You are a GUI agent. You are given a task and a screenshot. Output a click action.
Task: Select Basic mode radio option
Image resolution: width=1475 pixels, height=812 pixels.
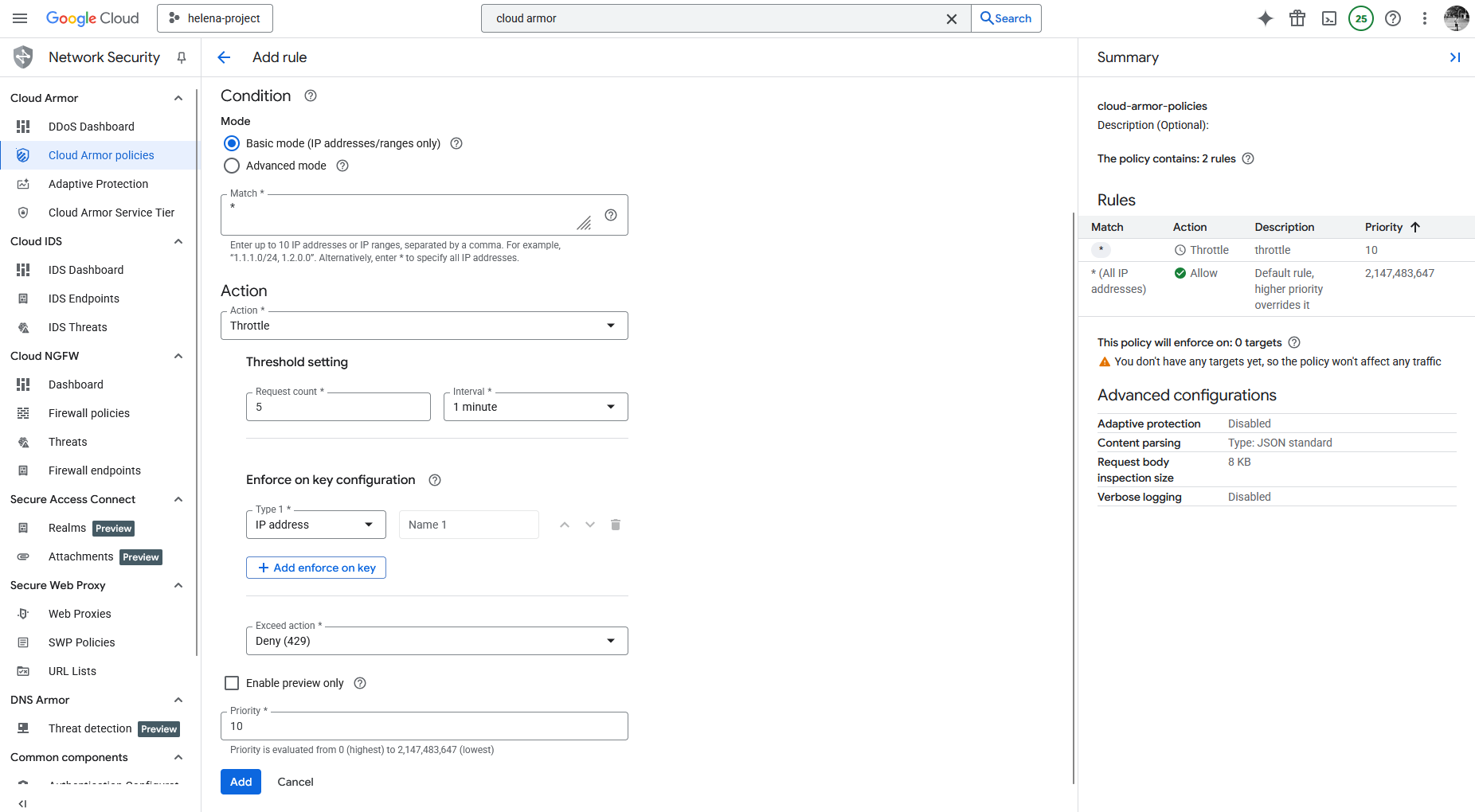[232, 143]
